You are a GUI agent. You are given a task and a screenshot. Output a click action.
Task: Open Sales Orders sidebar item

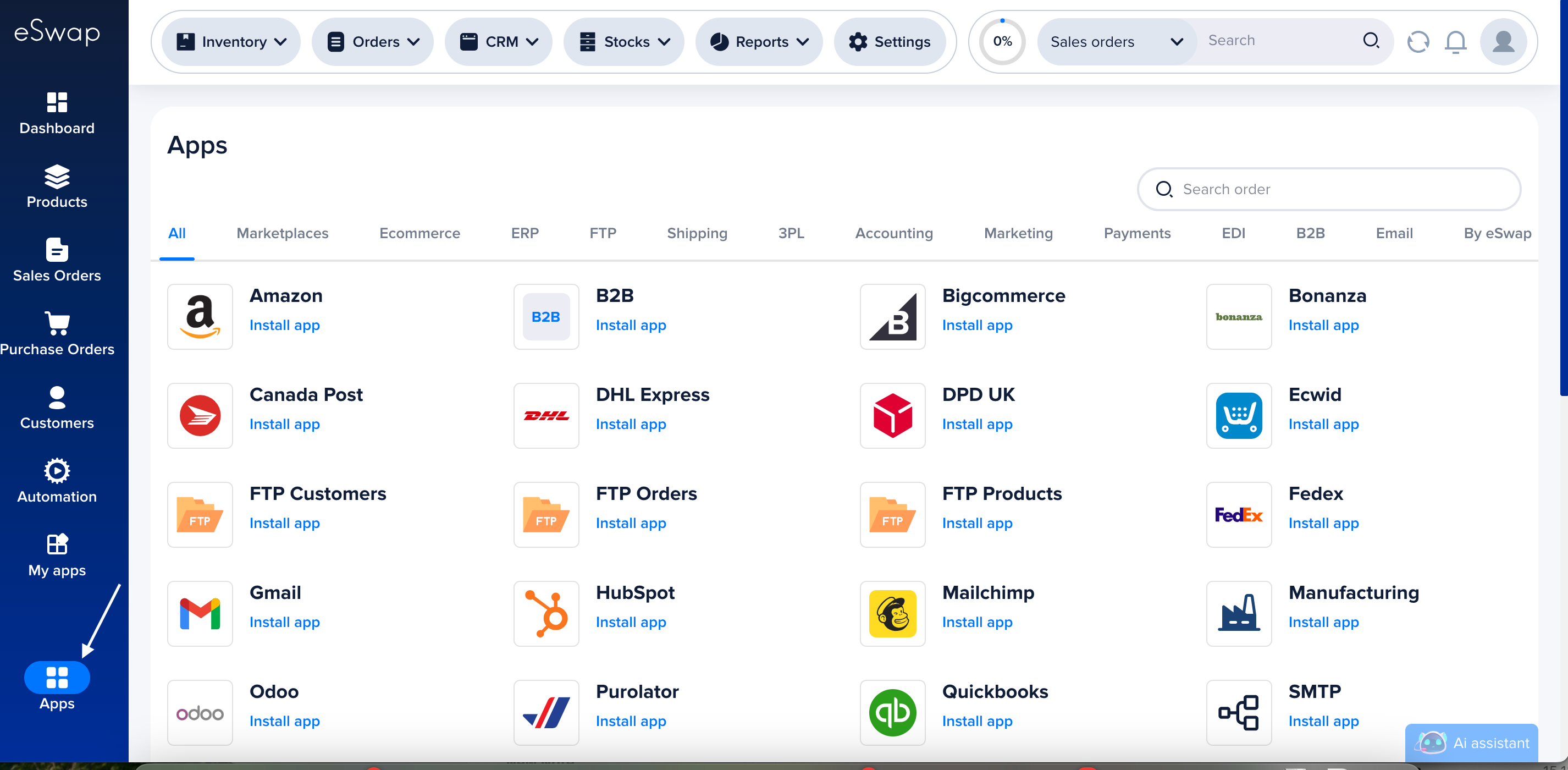pyautogui.click(x=57, y=261)
